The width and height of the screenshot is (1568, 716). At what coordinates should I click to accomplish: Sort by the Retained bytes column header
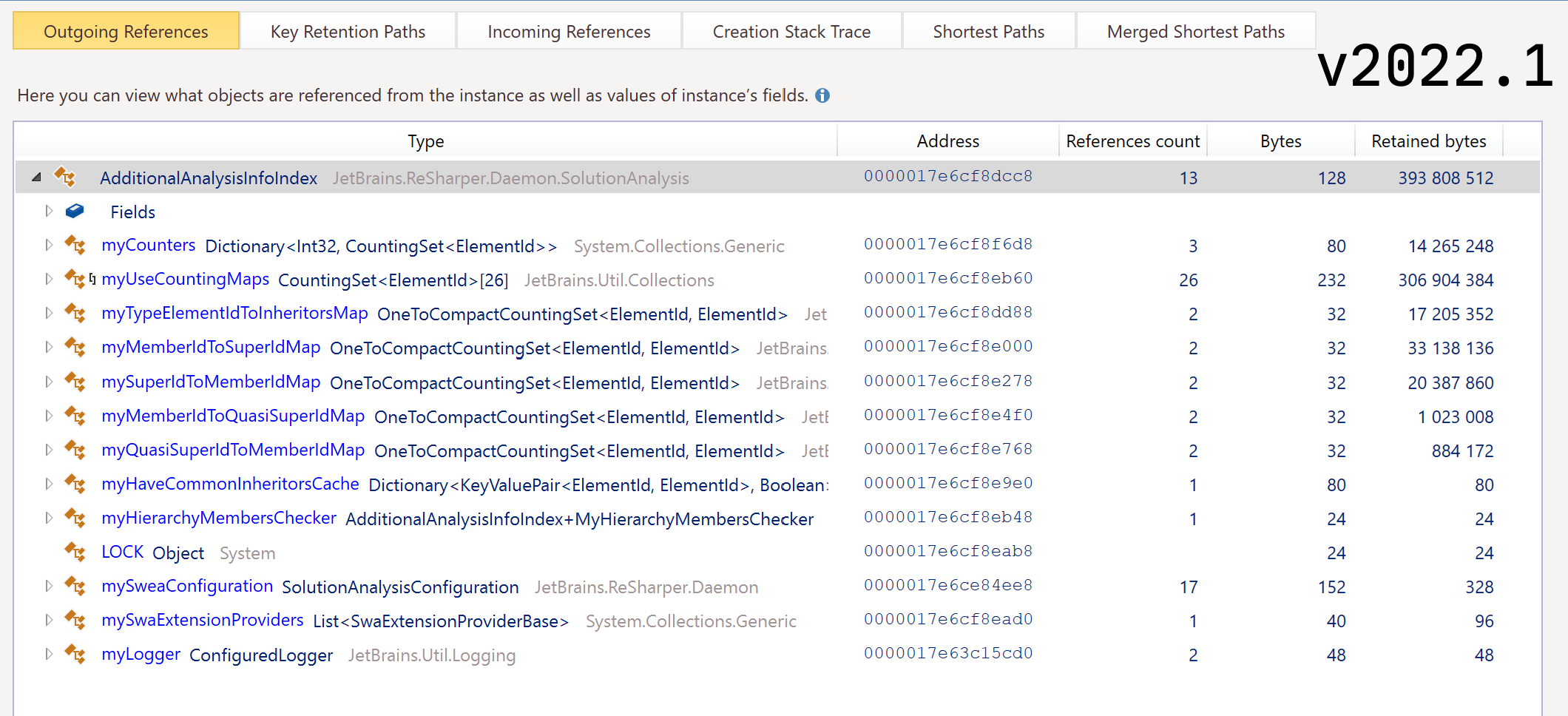pyautogui.click(x=1428, y=141)
